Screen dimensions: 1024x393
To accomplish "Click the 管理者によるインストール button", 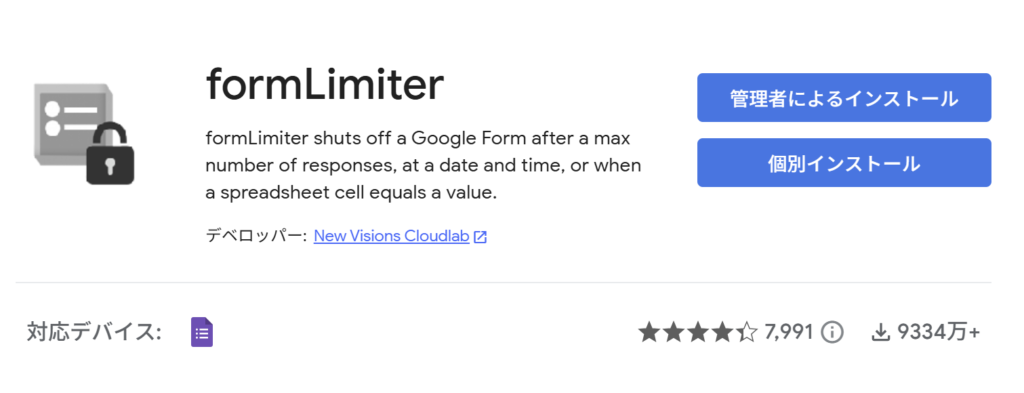I will point(844,98).
